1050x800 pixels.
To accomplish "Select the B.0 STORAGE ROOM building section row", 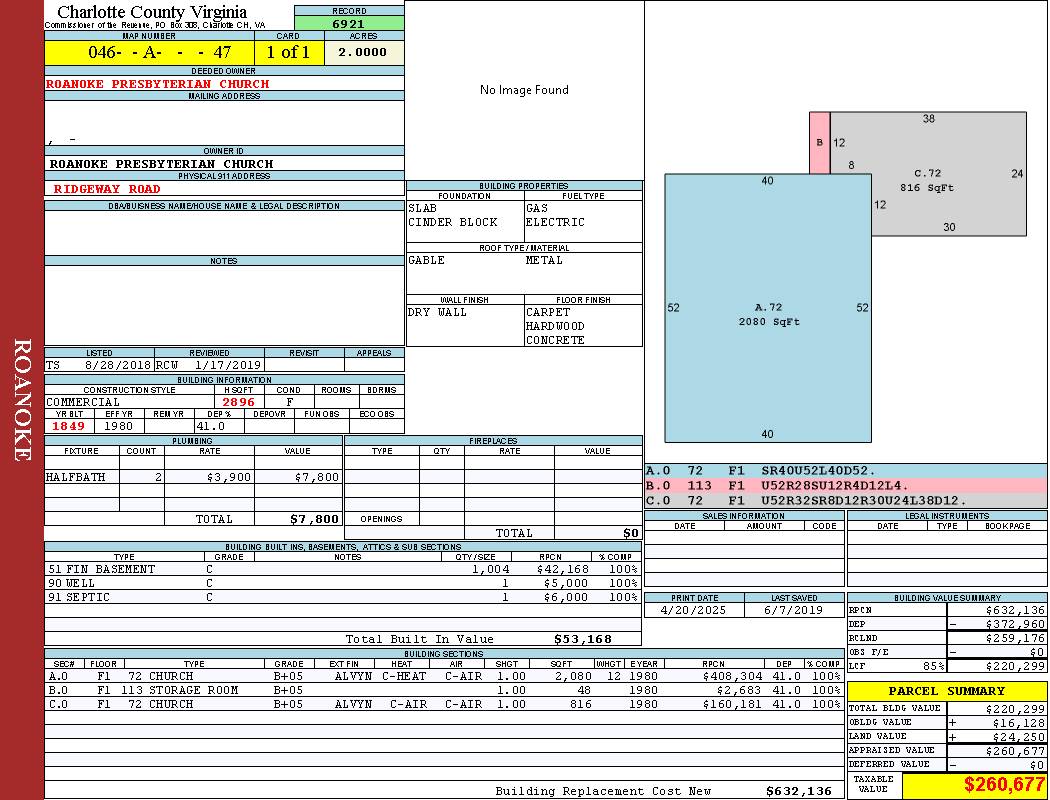I will point(443,690).
